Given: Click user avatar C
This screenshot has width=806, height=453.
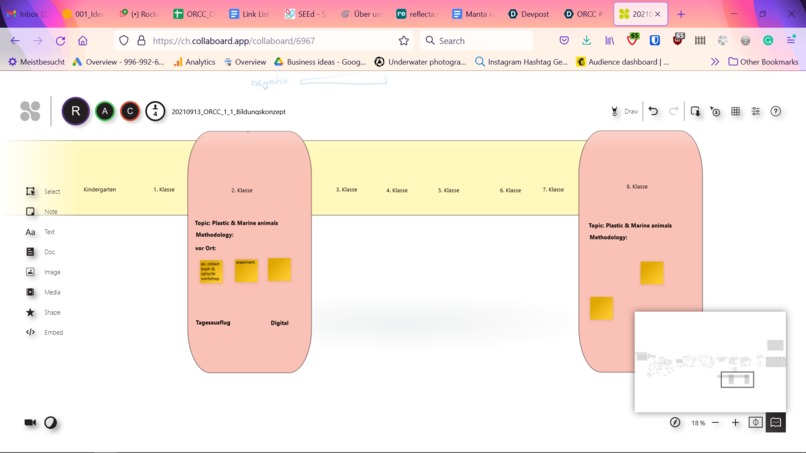Looking at the screenshot, I should point(130,111).
